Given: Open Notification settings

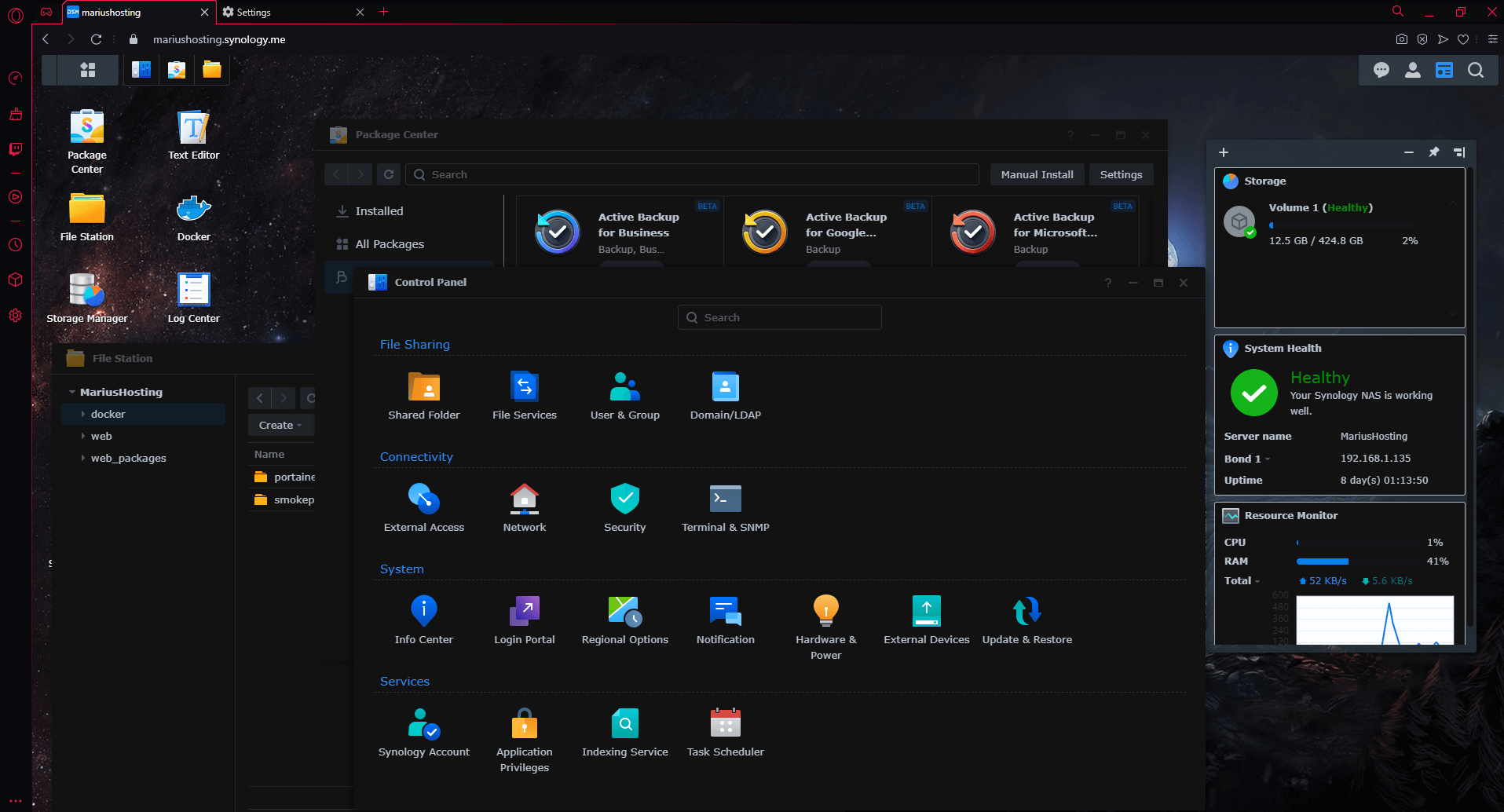Looking at the screenshot, I should click(x=726, y=621).
